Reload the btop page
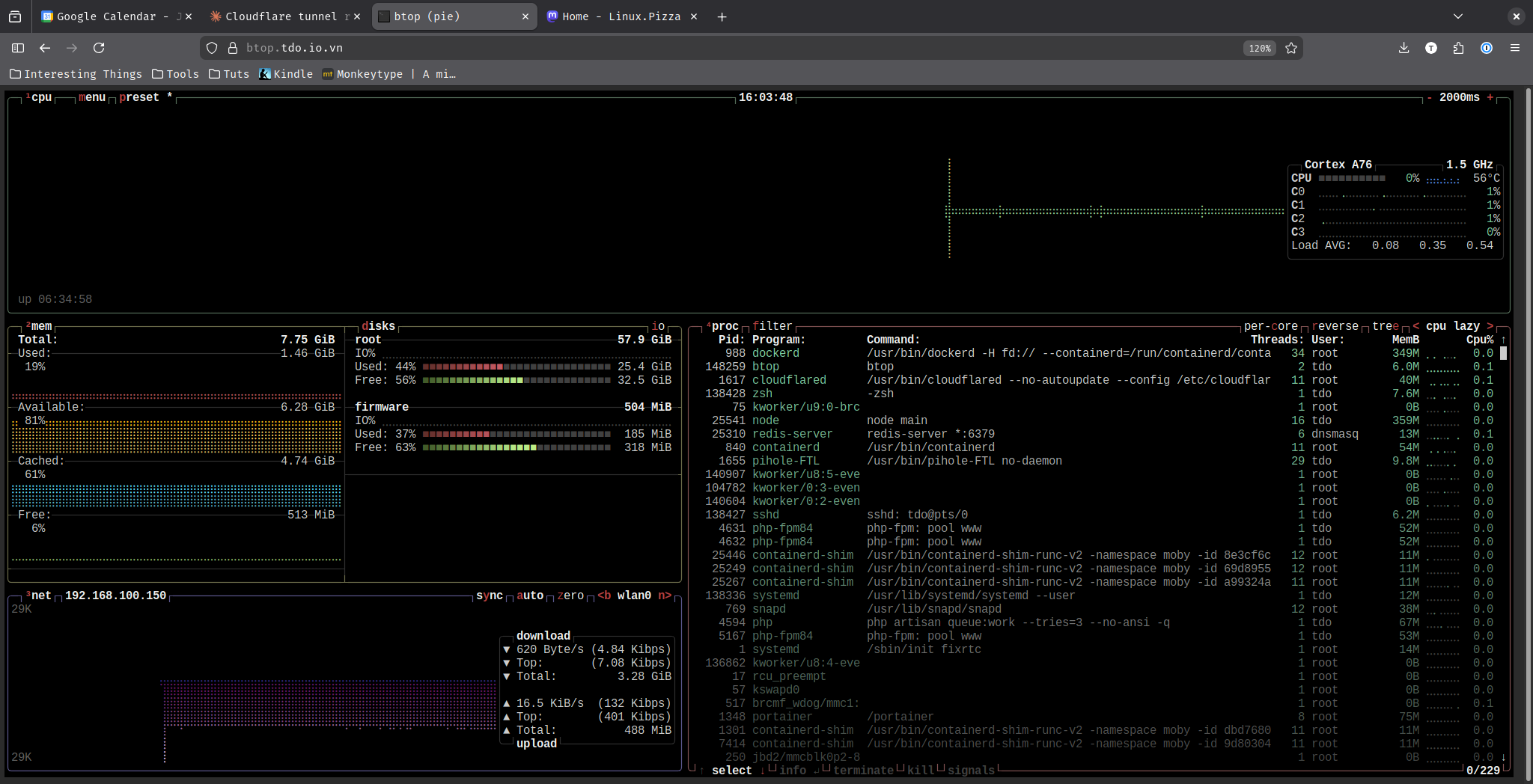This screenshot has height=784, width=1533. pyautogui.click(x=99, y=48)
